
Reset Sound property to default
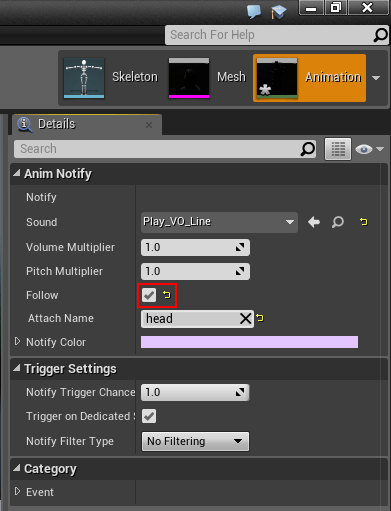(x=364, y=221)
